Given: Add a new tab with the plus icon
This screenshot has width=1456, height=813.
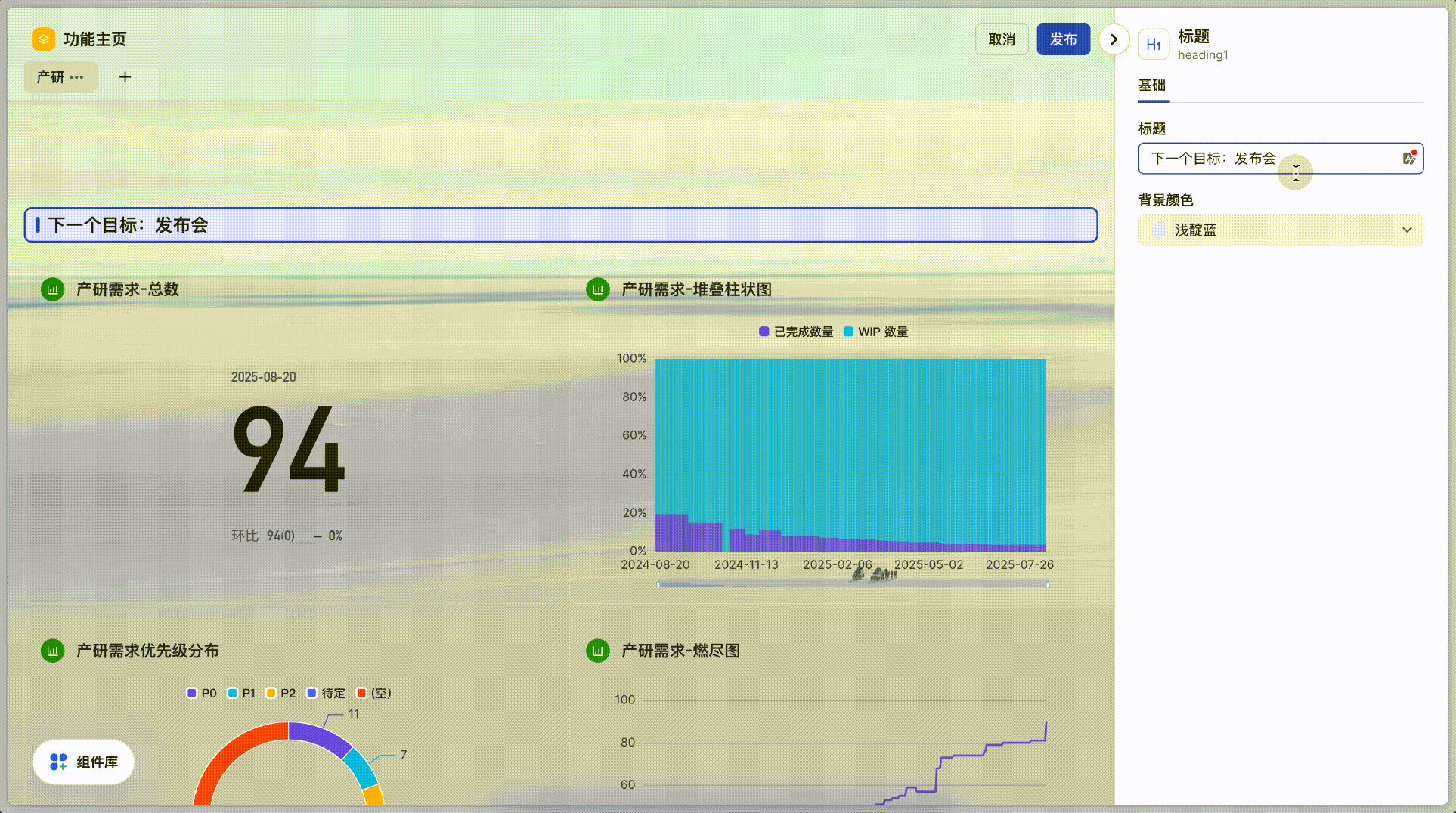Looking at the screenshot, I should [x=125, y=77].
